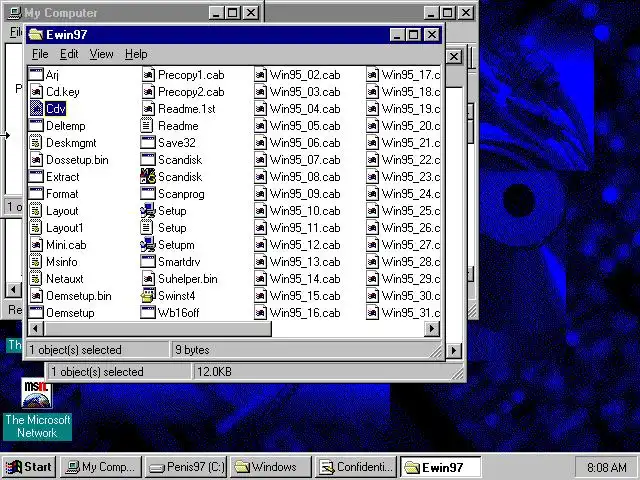
Task: Select the Setup computer application icon
Action: click(x=148, y=211)
